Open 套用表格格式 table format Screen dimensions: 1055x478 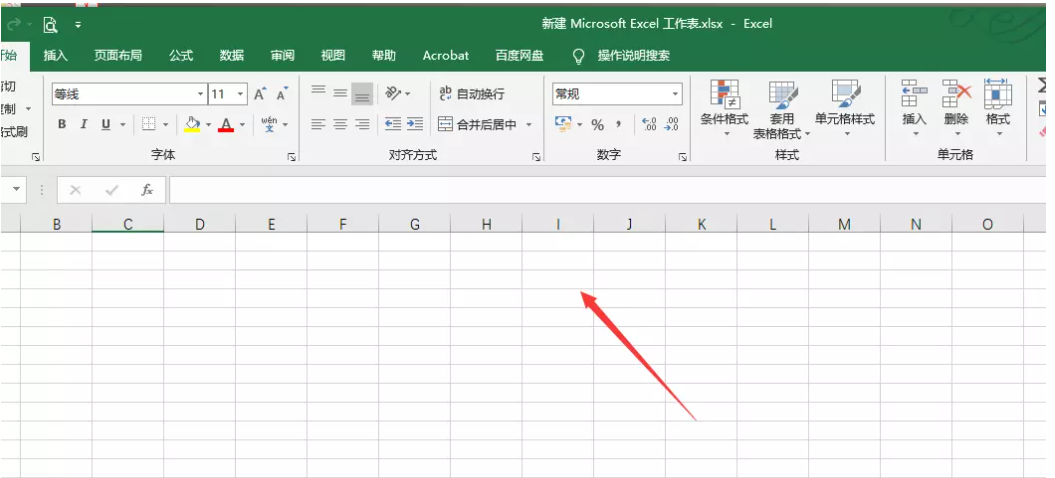pyautogui.click(x=782, y=110)
